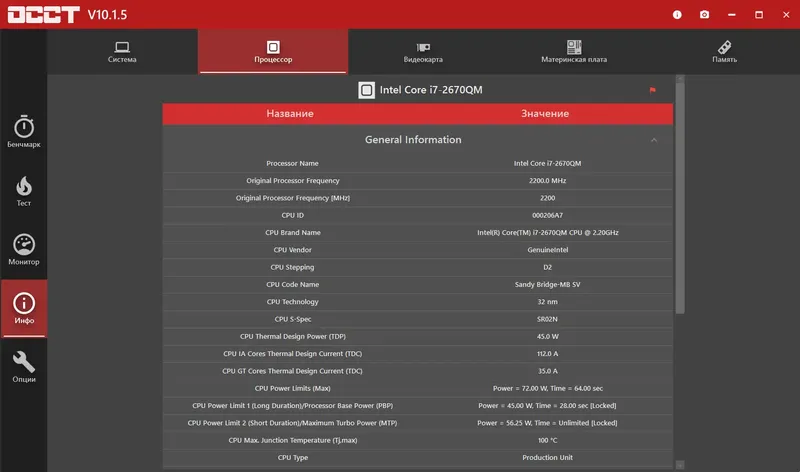Image resolution: width=800 pixels, height=472 pixels.
Task: Click the Название column header
Action: [290, 114]
